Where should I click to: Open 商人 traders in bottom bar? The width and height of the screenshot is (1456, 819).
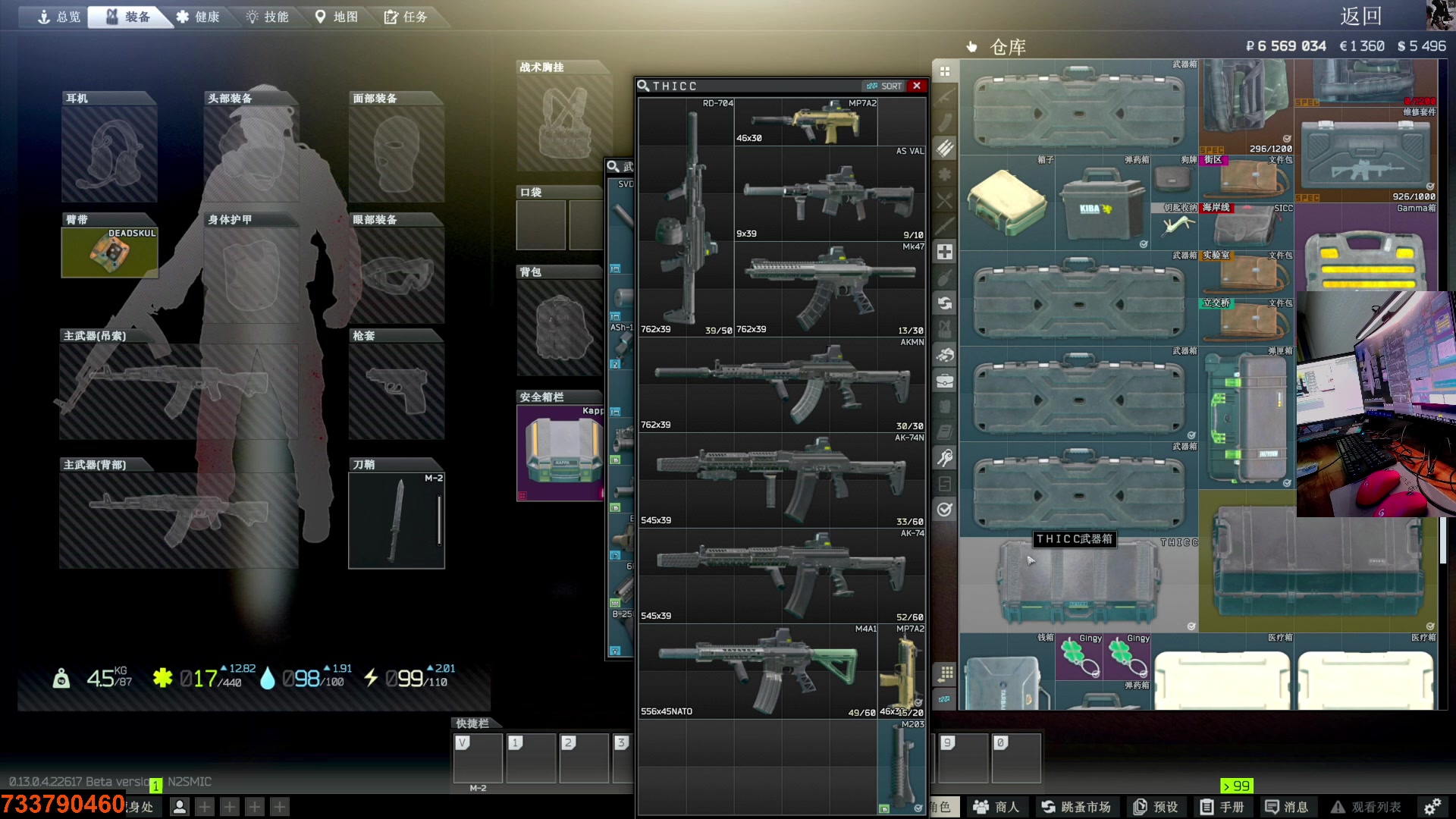[x=996, y=807]
